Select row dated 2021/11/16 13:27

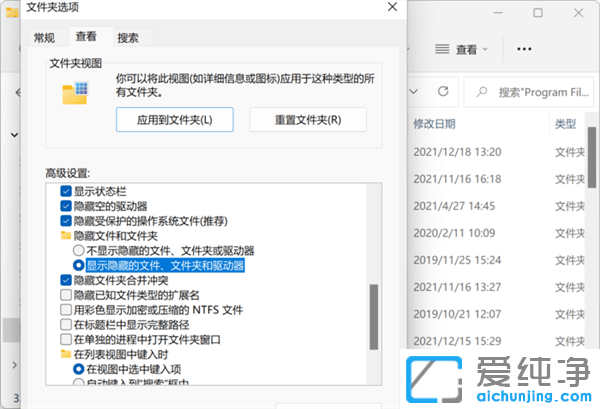click(497, 287)
